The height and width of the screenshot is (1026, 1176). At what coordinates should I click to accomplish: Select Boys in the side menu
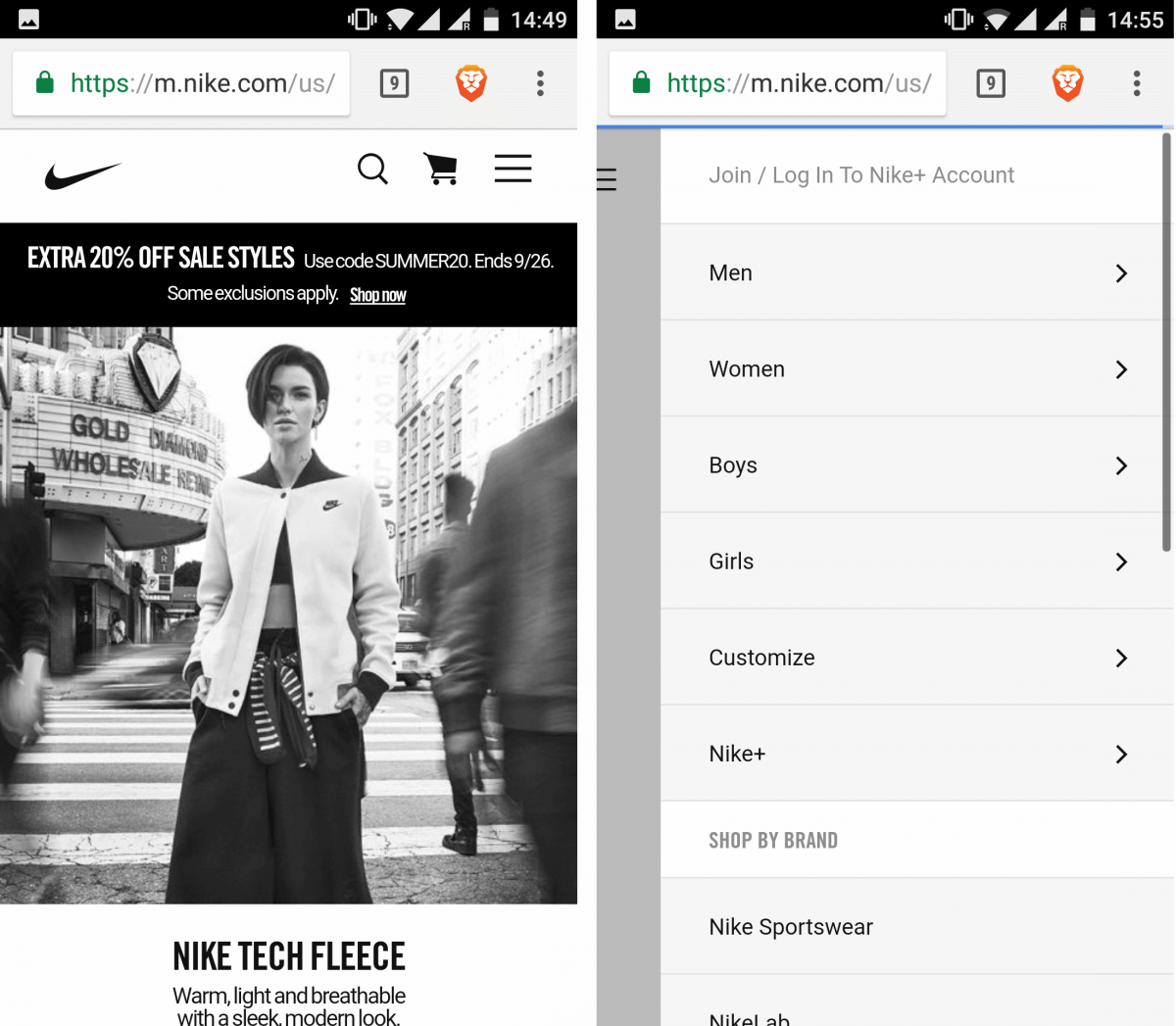pyautogui.click(x=733, y=465)
